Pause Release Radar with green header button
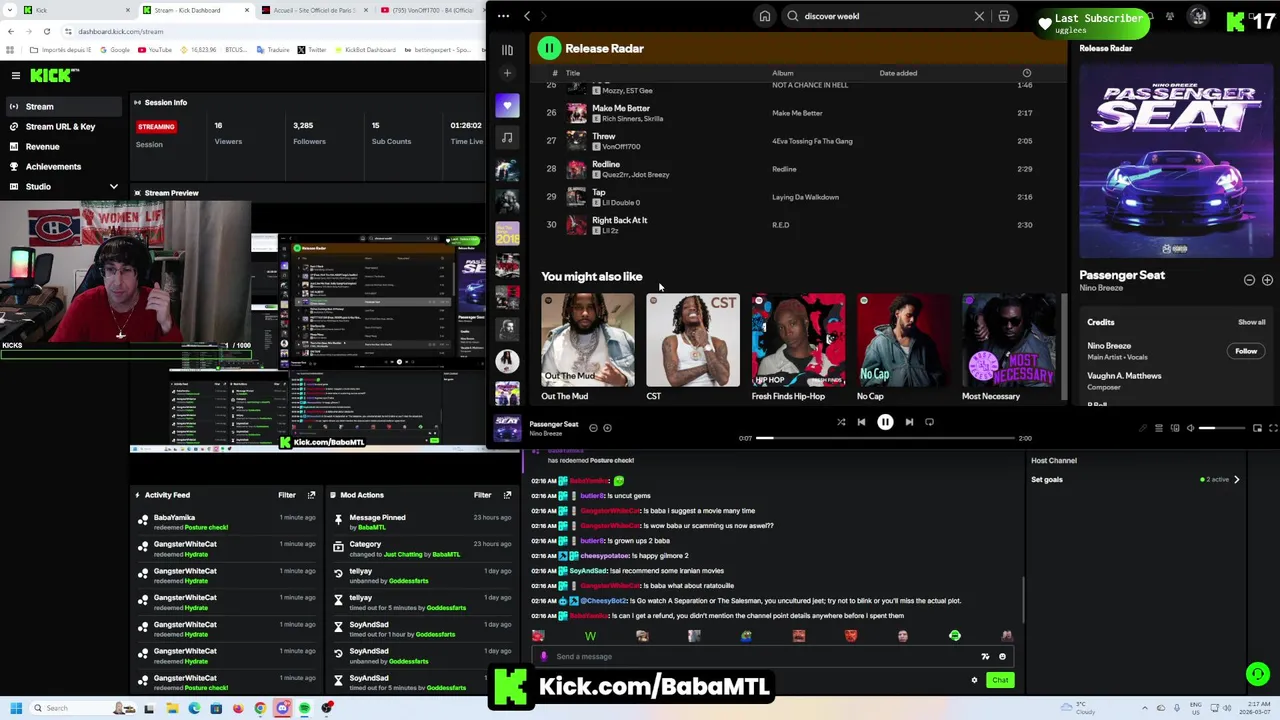This screenshot has width=1280, height=720. coord(549,48)
